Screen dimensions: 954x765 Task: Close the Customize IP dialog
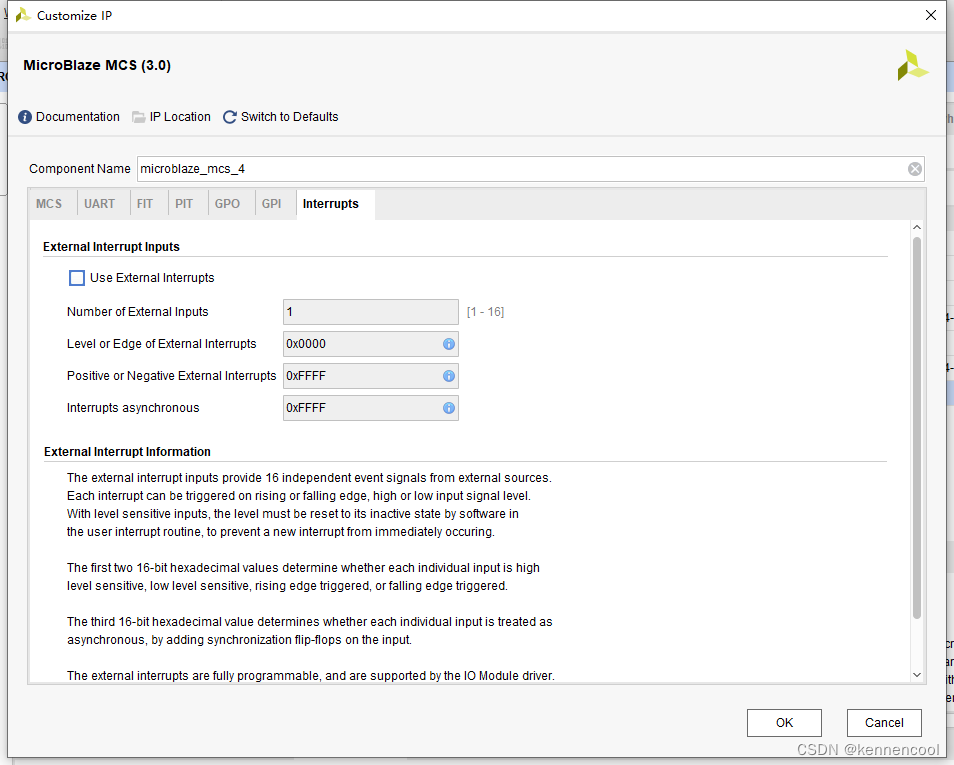[931, 15]
